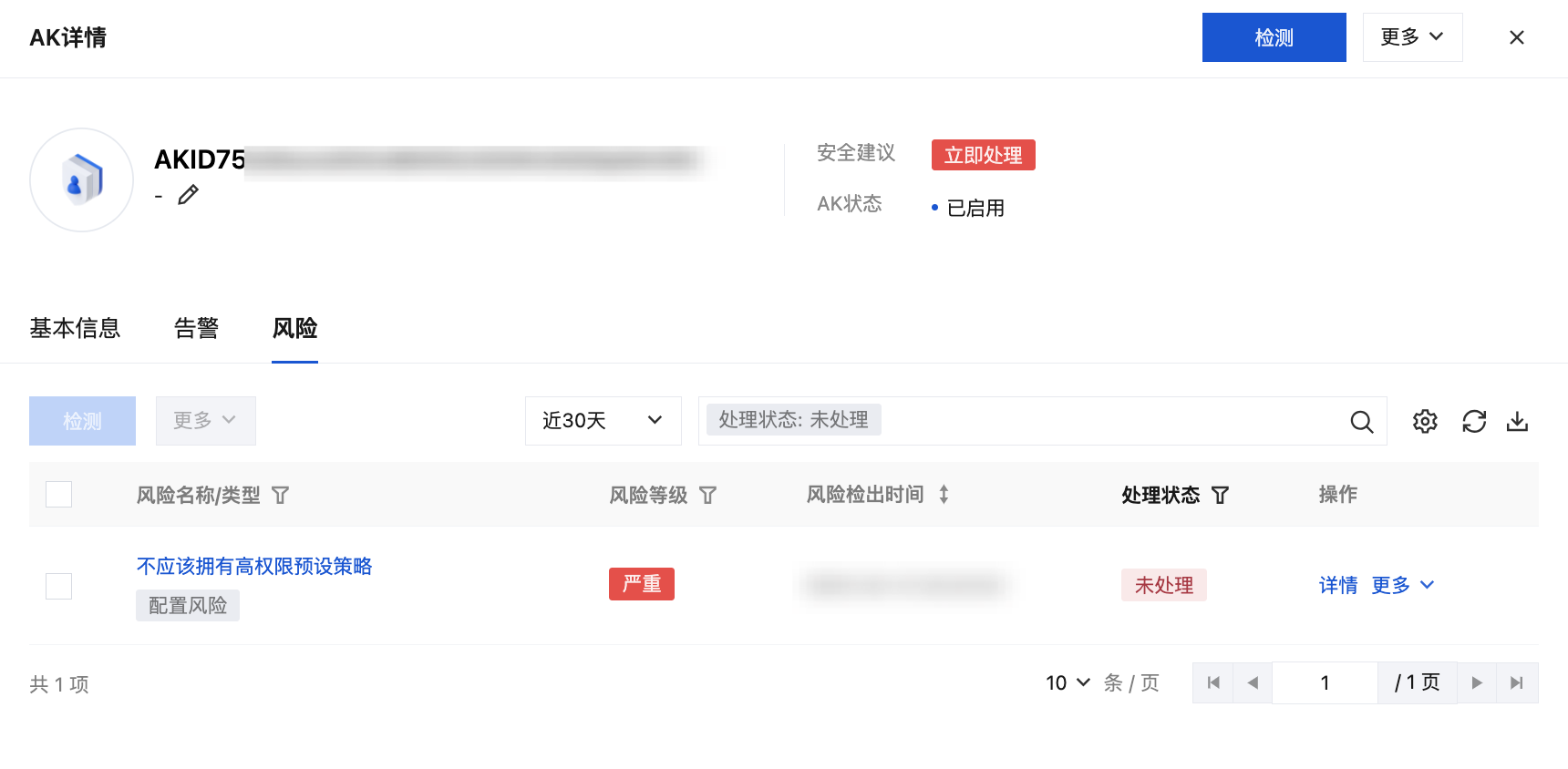This screenshot has height=769, width=1568.
Task: Expand the top-right 更多 dropdown
Action: (1412, 37)
